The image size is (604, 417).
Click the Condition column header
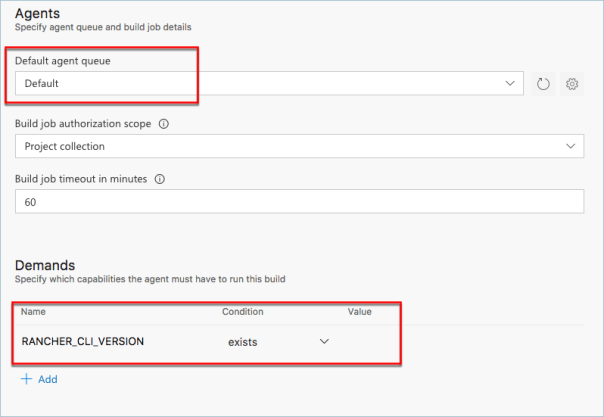[243, 312]
